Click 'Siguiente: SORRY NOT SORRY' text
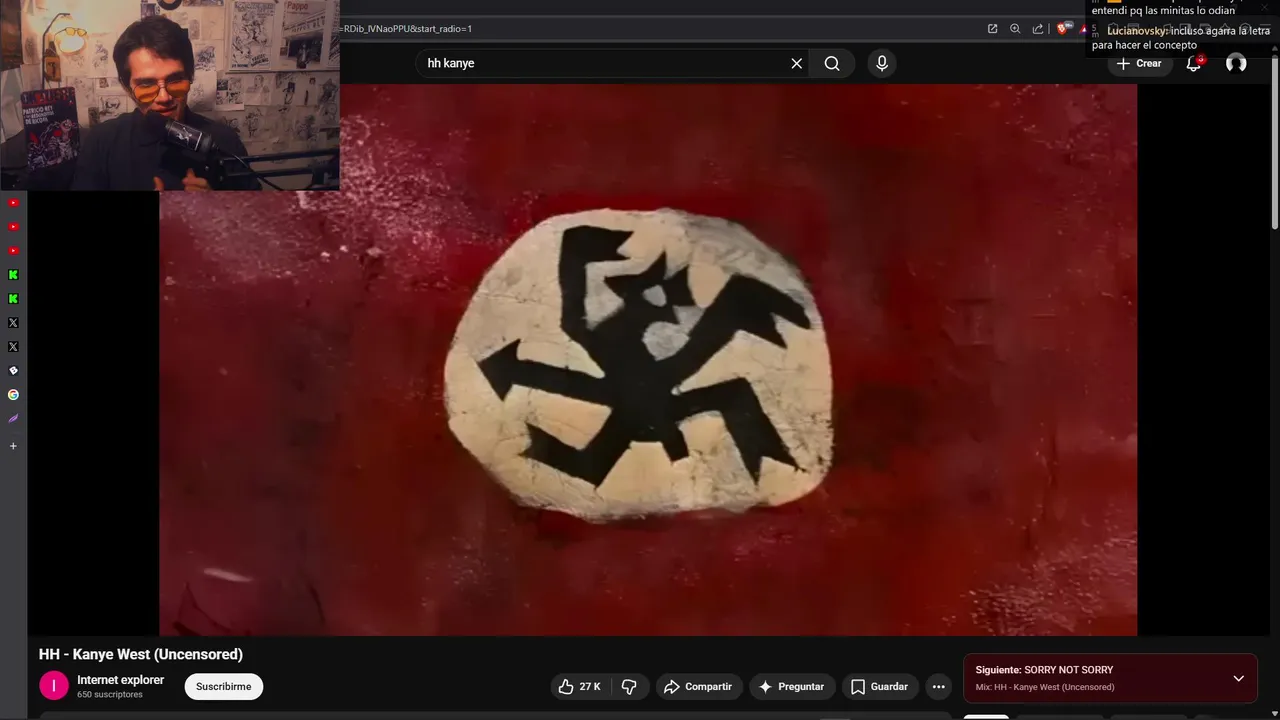Viewport: 1280px width, 720px height. pos(1044,670)
